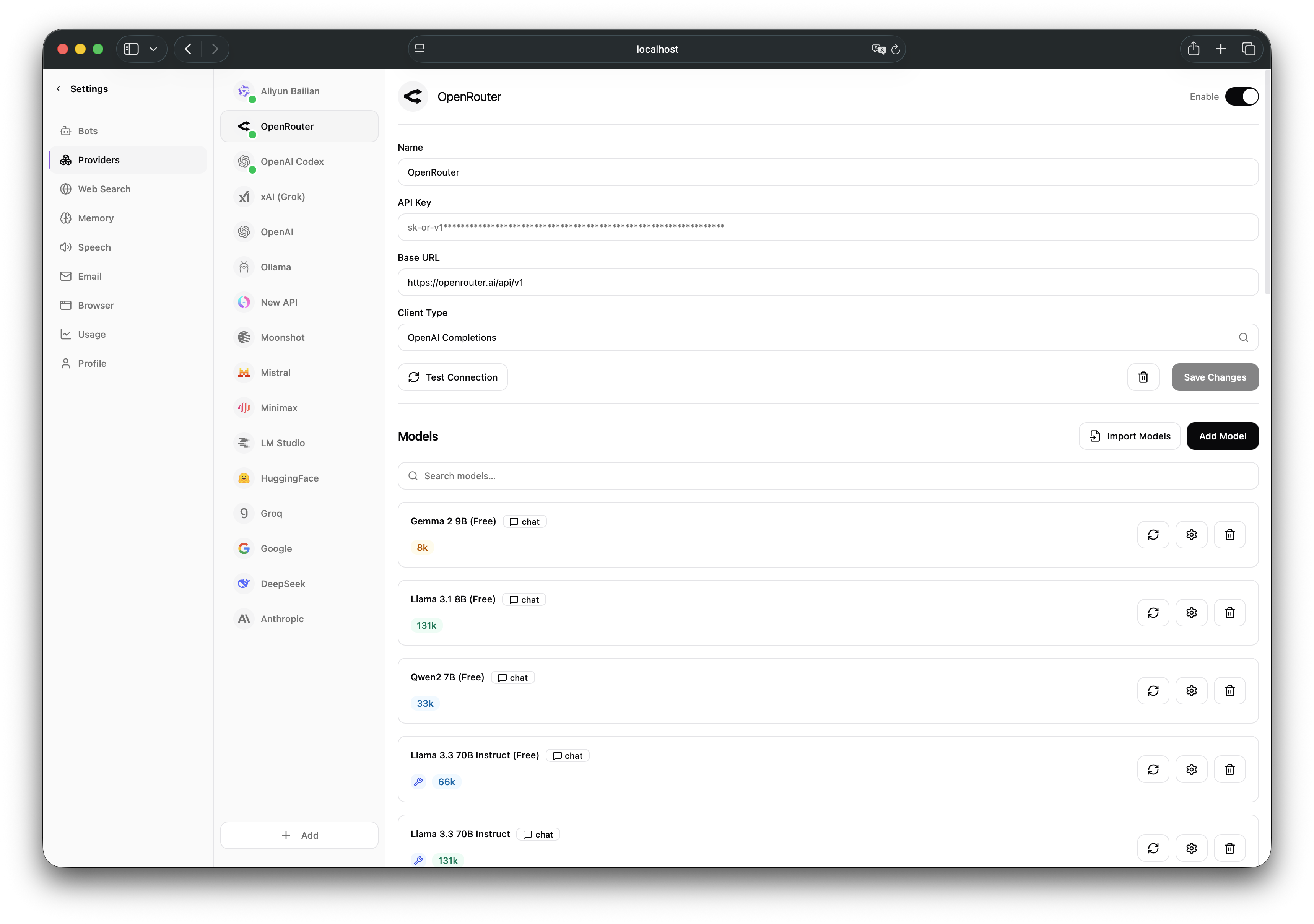Click the Safari share icon
Viewport: 1314px width, 924px height.
click(1193, 49)
